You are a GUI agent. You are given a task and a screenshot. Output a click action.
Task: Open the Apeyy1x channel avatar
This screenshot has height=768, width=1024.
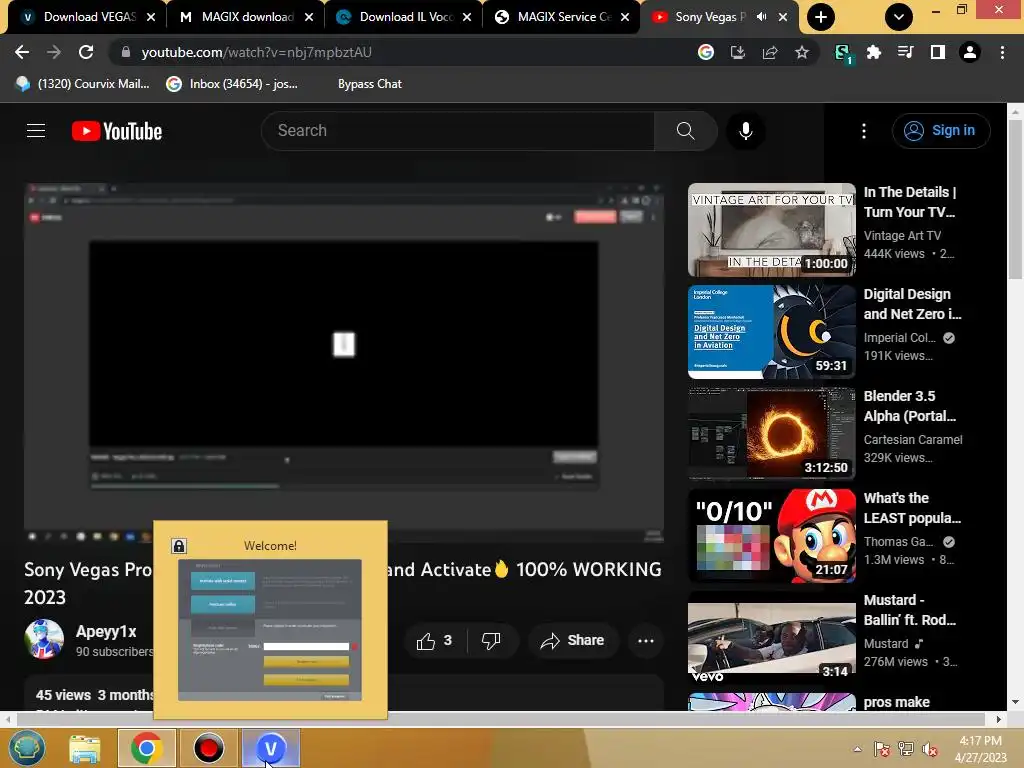point(44,639)
